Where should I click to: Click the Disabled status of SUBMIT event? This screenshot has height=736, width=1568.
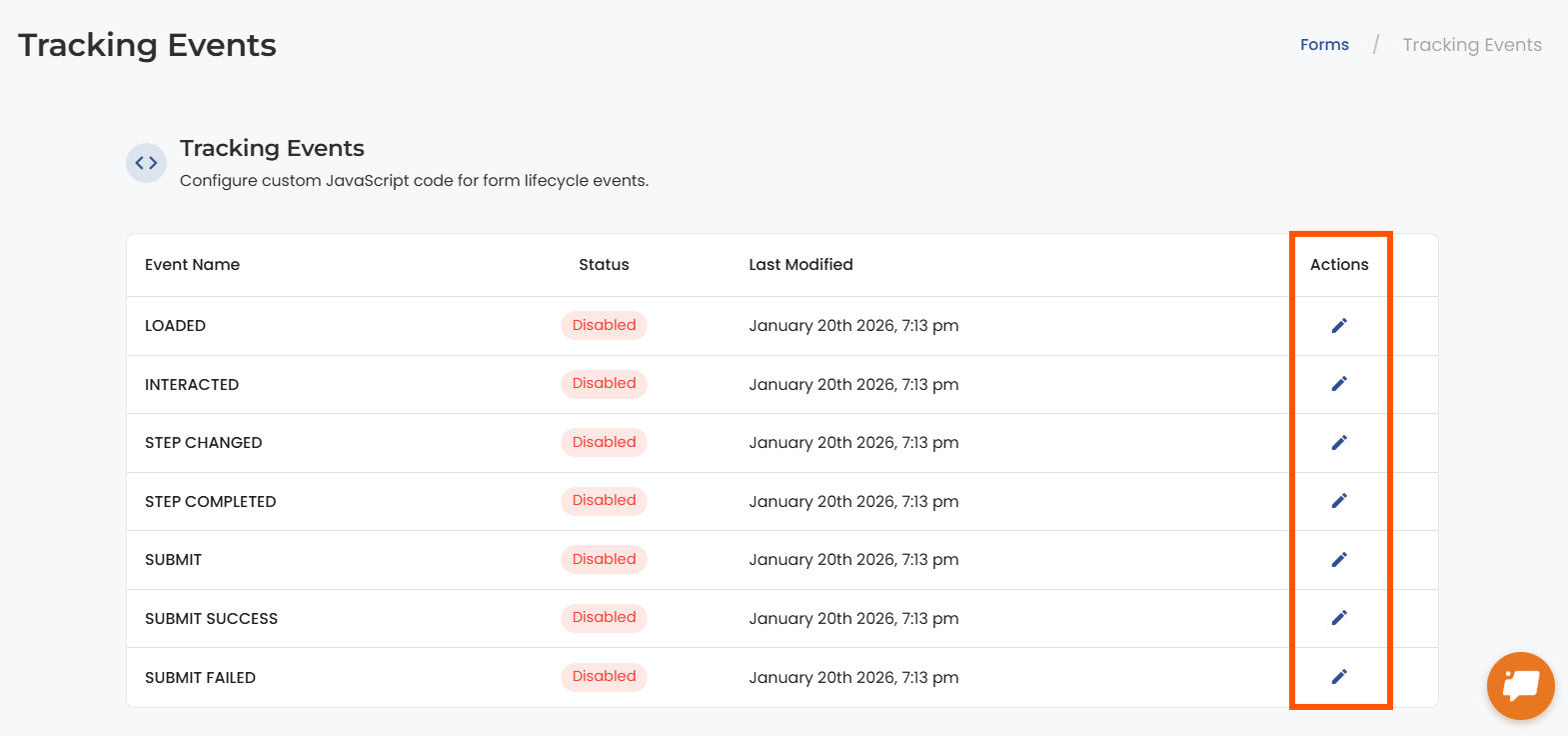(x=604, y=559)
